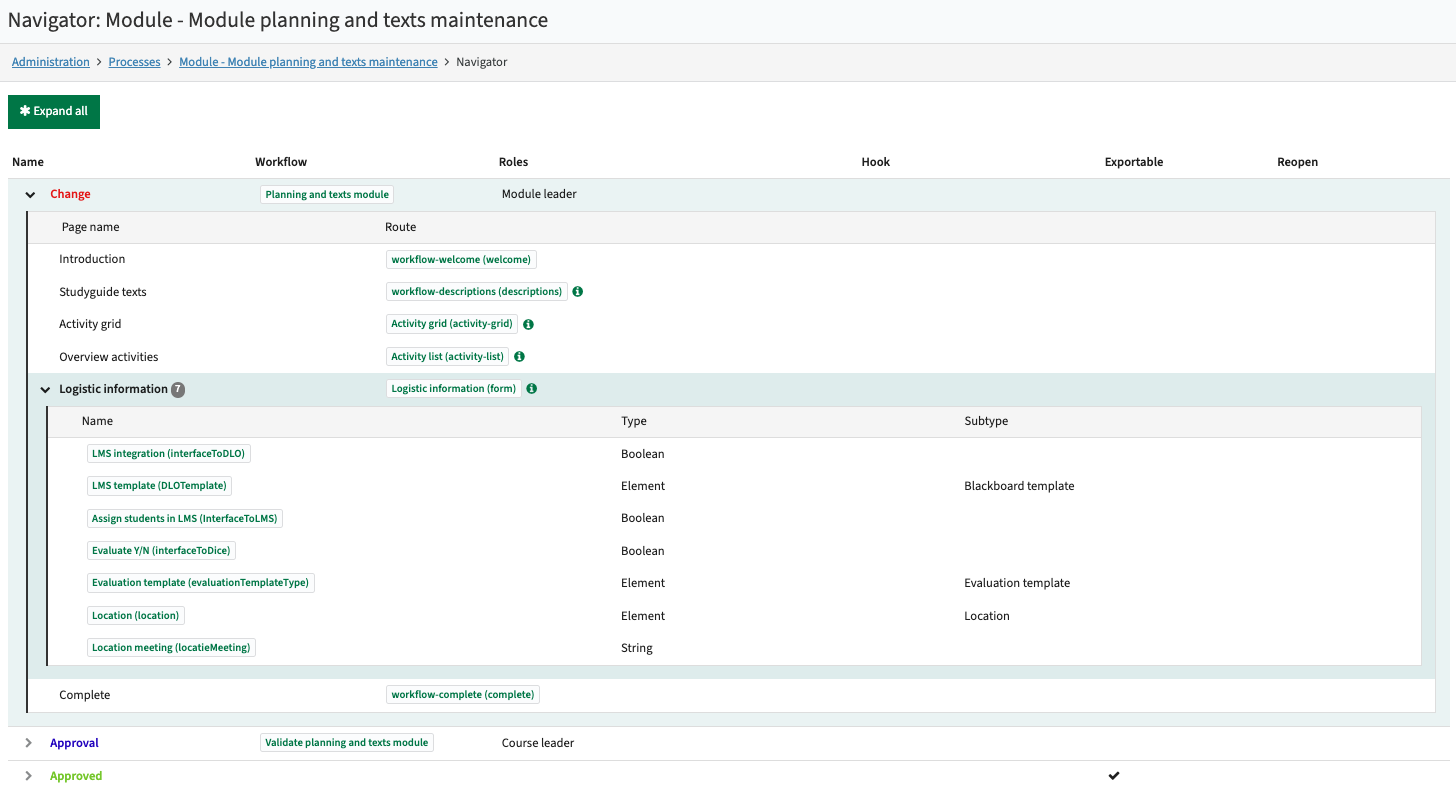
Task: Click the Course leader role text
Action: pyautogui.click(x=538, y=743)
